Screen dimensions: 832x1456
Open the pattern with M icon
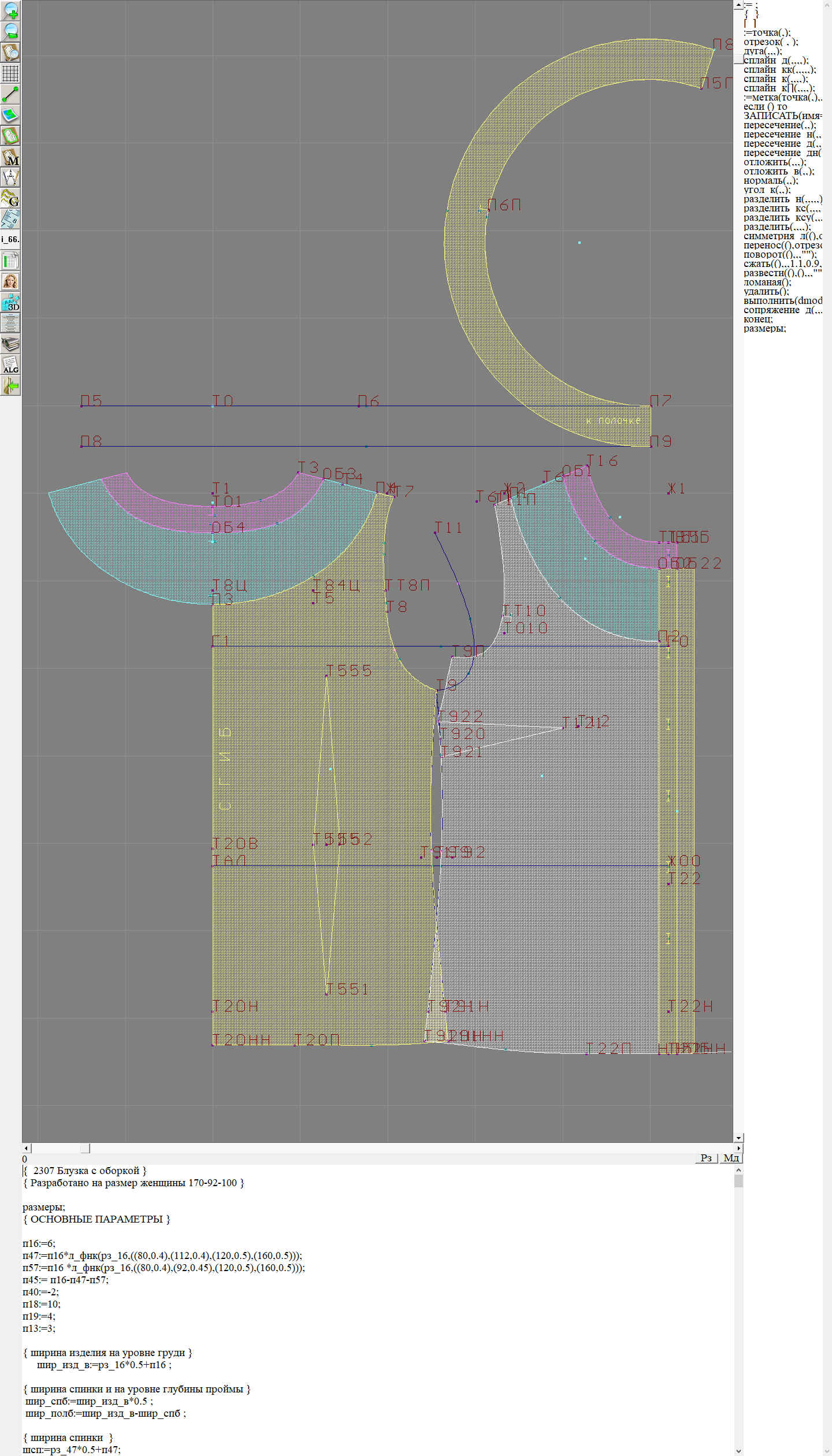(10, 157)
